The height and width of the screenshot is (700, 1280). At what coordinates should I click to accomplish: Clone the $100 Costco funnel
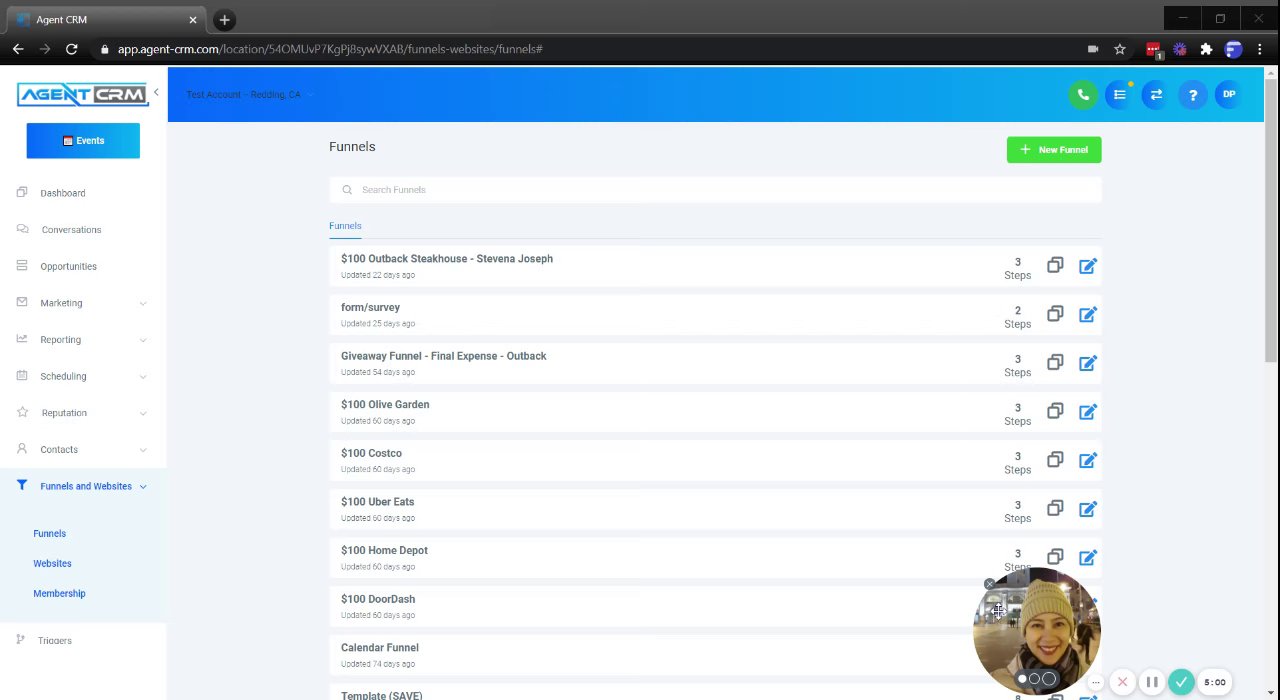[1055, 460]
